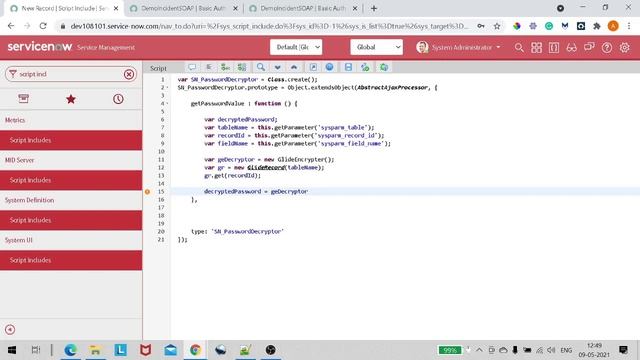This screenshot has width=640, height=360.
Task: Click the browser address bar URL
Action: coord(269,26)
